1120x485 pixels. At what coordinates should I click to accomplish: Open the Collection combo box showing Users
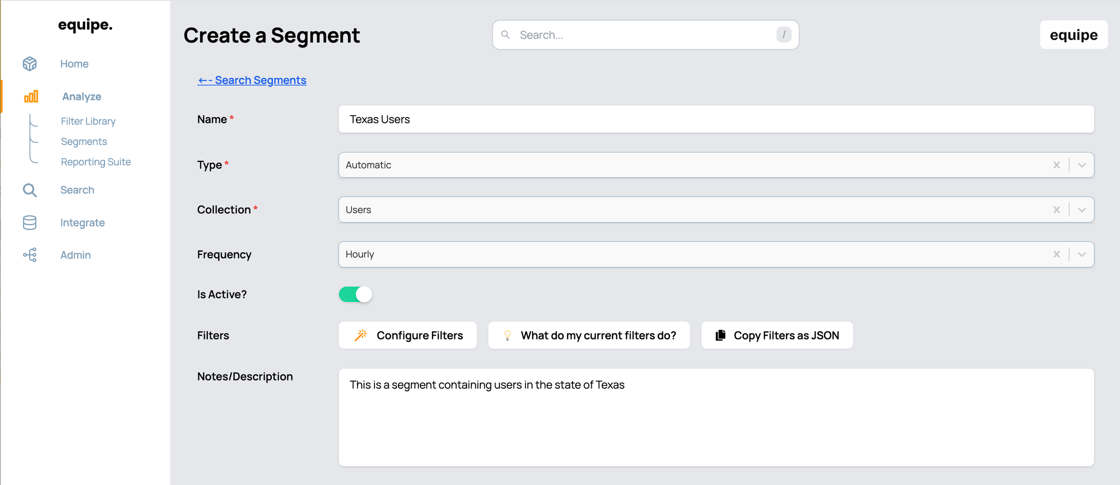(x=716, y=210)
